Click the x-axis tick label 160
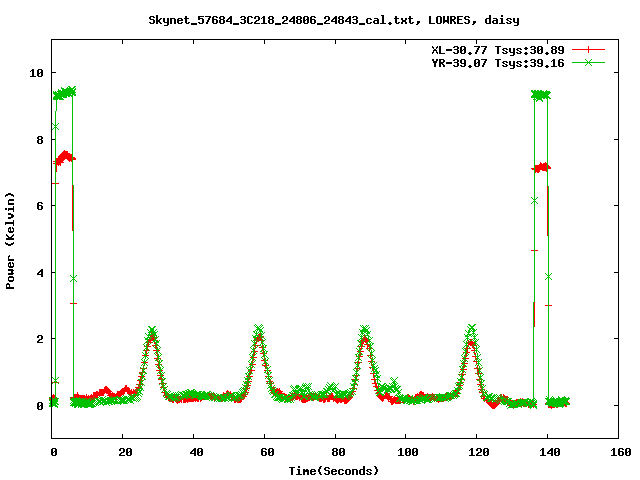Image resolution: width=640 pixels, height=480 pixels. click(618, 453)
